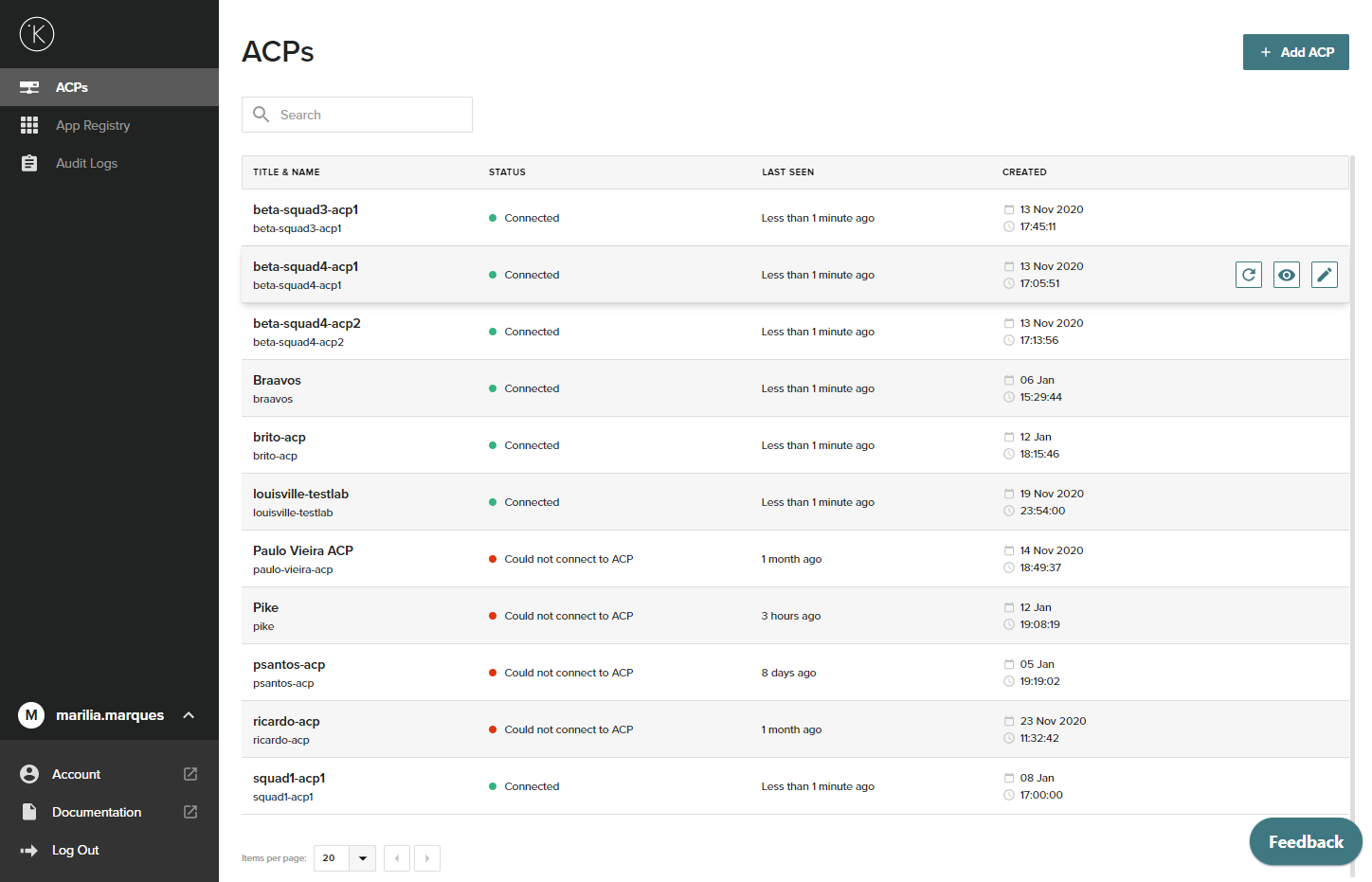Screen dimensions: 1372x882
Task: Click the ACPs page heading
Action: [x=278, y=51]
